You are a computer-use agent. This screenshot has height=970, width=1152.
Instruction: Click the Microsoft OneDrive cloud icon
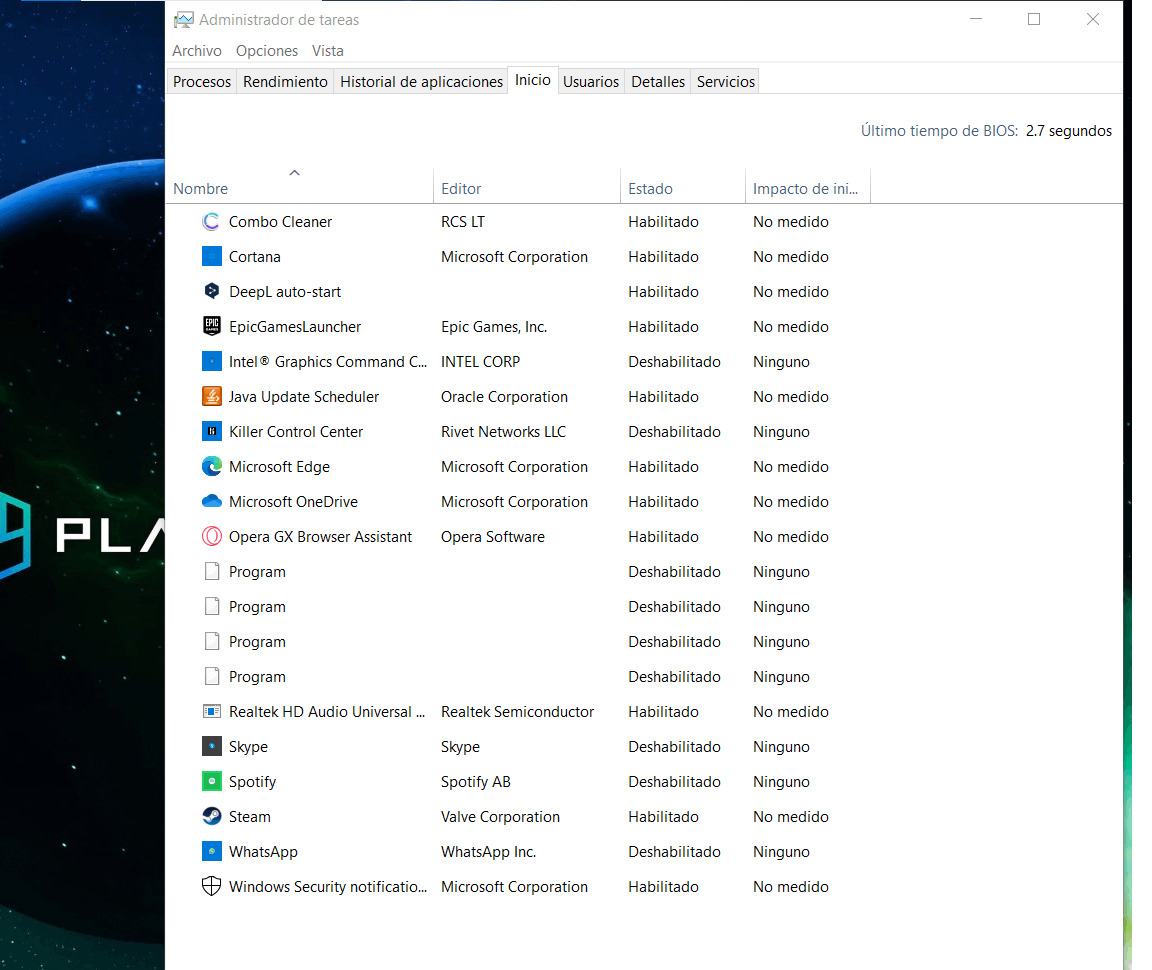pos(212,502)
